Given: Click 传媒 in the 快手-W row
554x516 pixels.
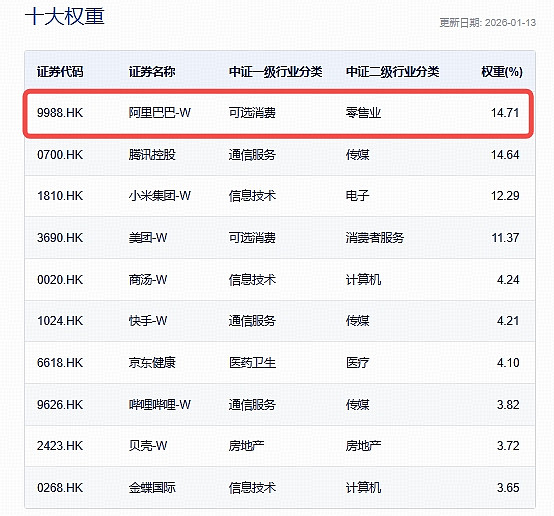Looking at the screenshot, I should [x=357, y=321].
